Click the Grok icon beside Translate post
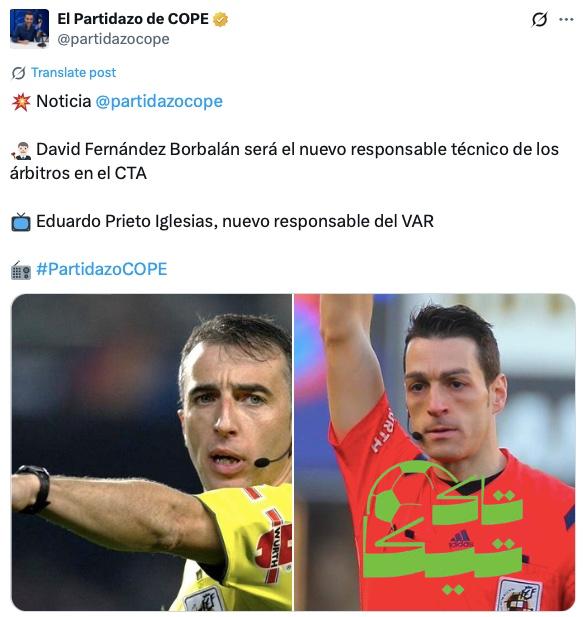Viewport: 588px width, 617px height. (18, 73)
